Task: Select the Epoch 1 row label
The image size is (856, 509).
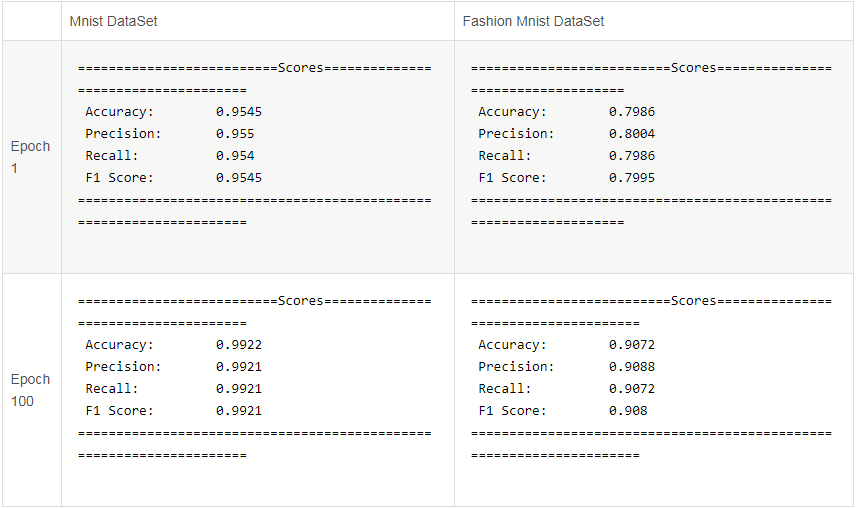Action: click(30, 157)
